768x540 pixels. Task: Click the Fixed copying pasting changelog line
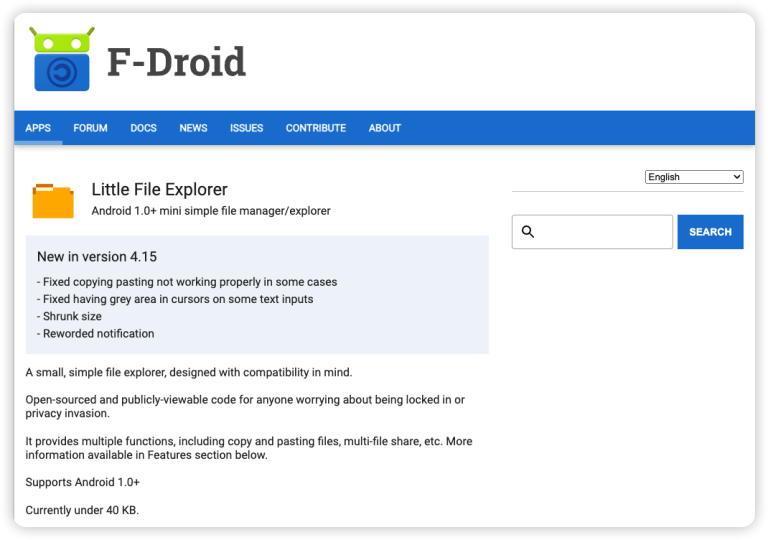(187, 282)
